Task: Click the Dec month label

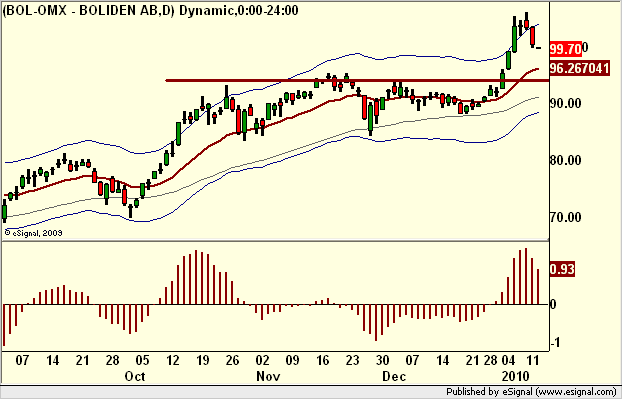Action: 394,376
